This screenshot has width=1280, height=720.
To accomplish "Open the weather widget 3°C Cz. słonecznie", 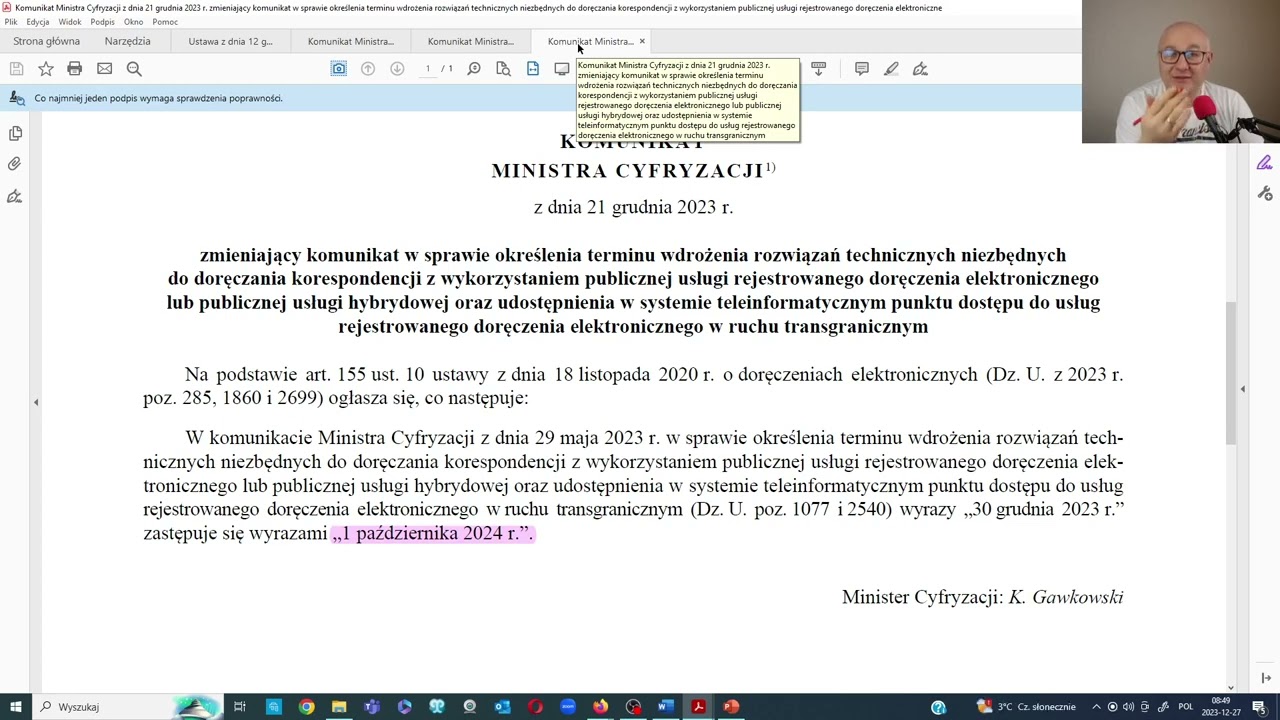I will tap(1025, 707).
